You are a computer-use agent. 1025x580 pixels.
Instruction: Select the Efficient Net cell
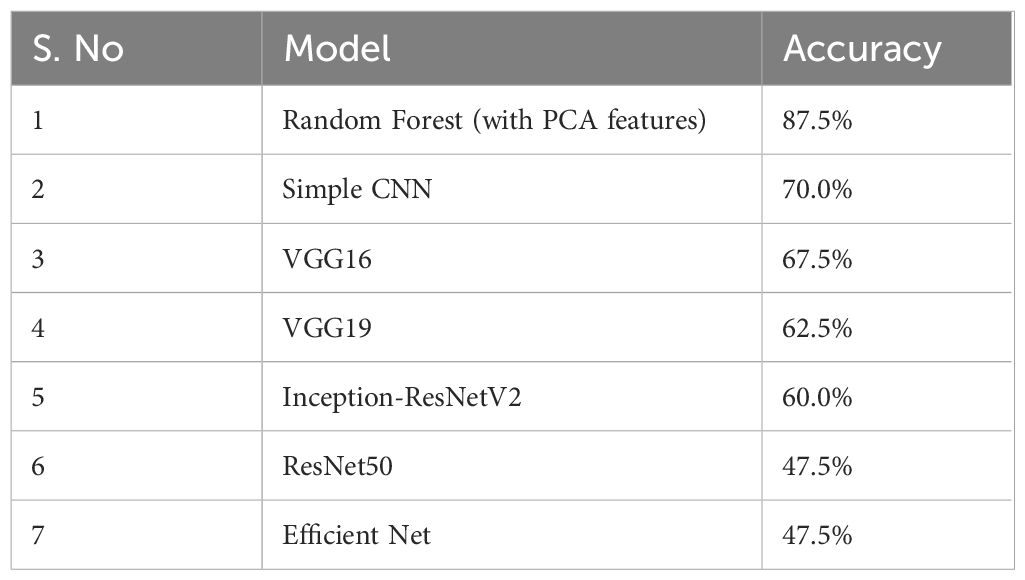pyautogui.click(x=357, y=535)
